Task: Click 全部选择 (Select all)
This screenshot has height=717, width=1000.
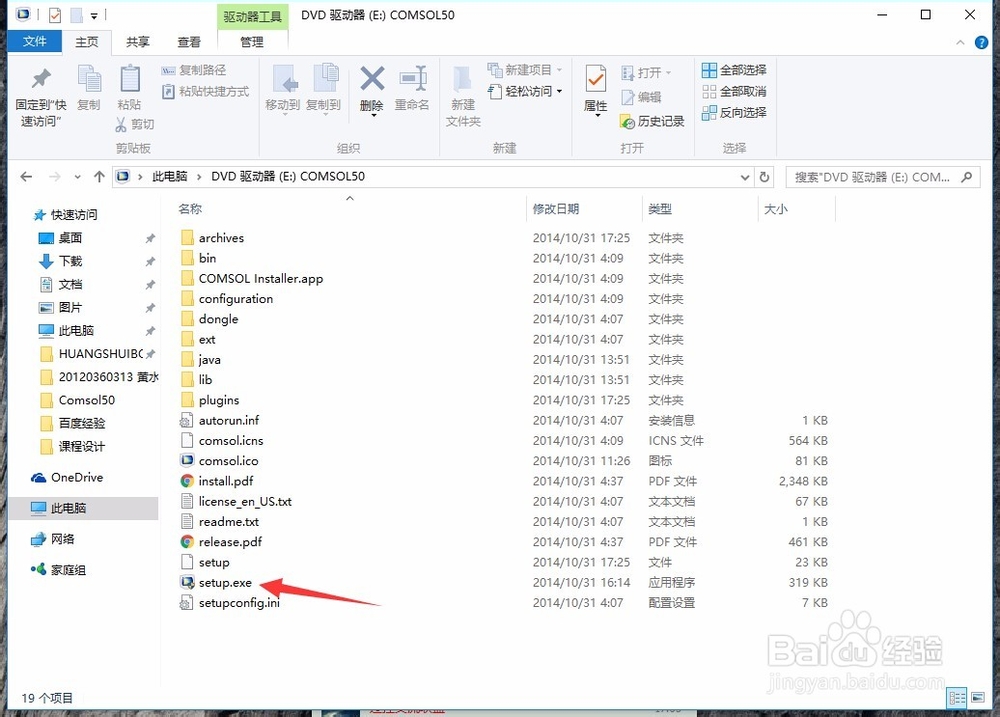Action: (734, 70)
